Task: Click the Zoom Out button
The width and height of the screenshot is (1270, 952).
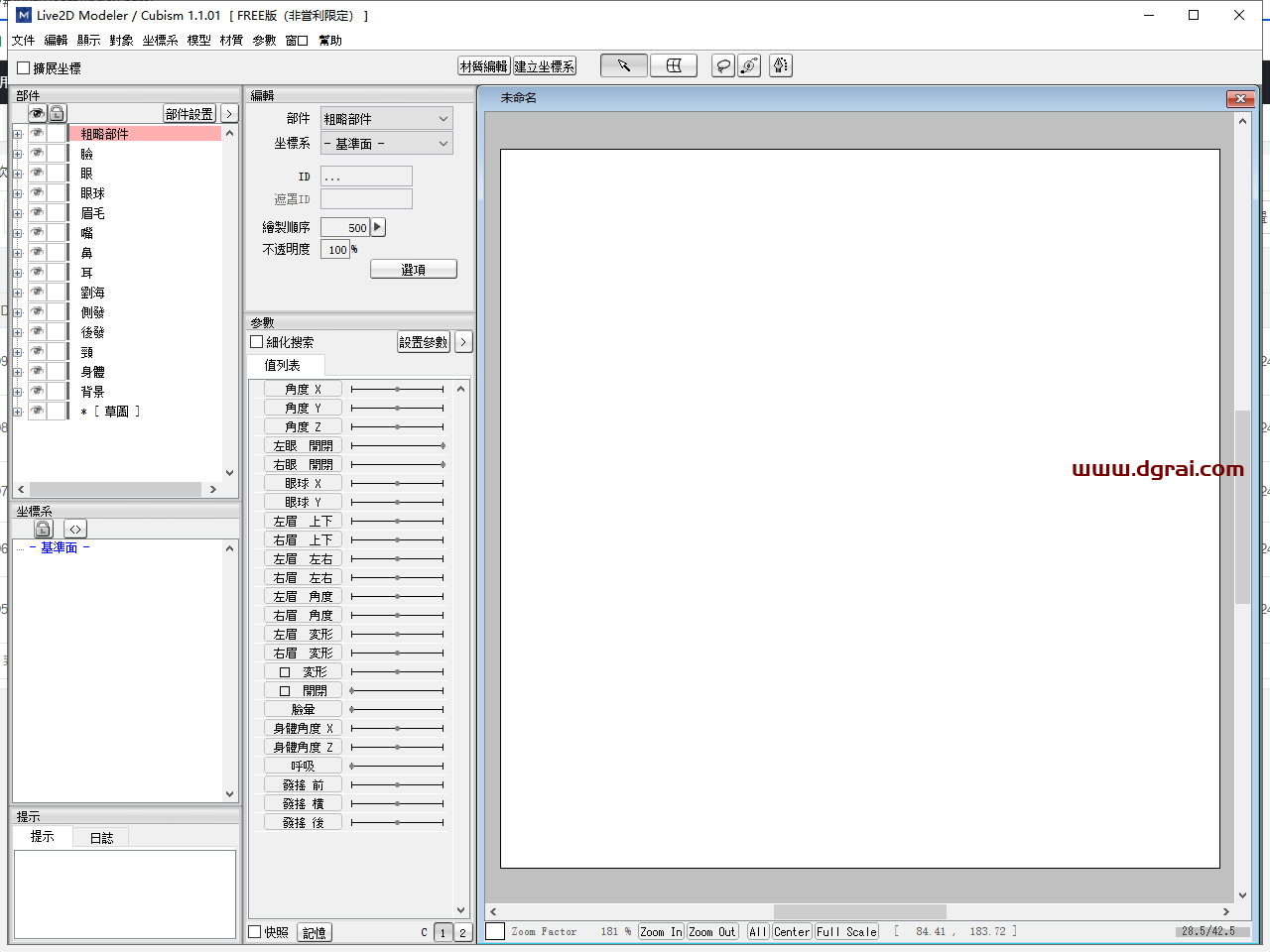Action: (712, 931)
